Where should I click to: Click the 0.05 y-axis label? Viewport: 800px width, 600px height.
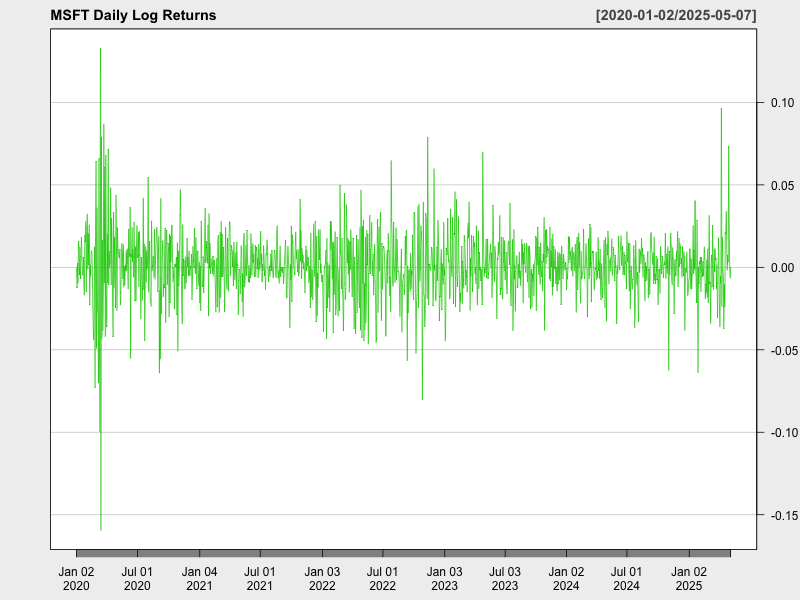[782, 185]
